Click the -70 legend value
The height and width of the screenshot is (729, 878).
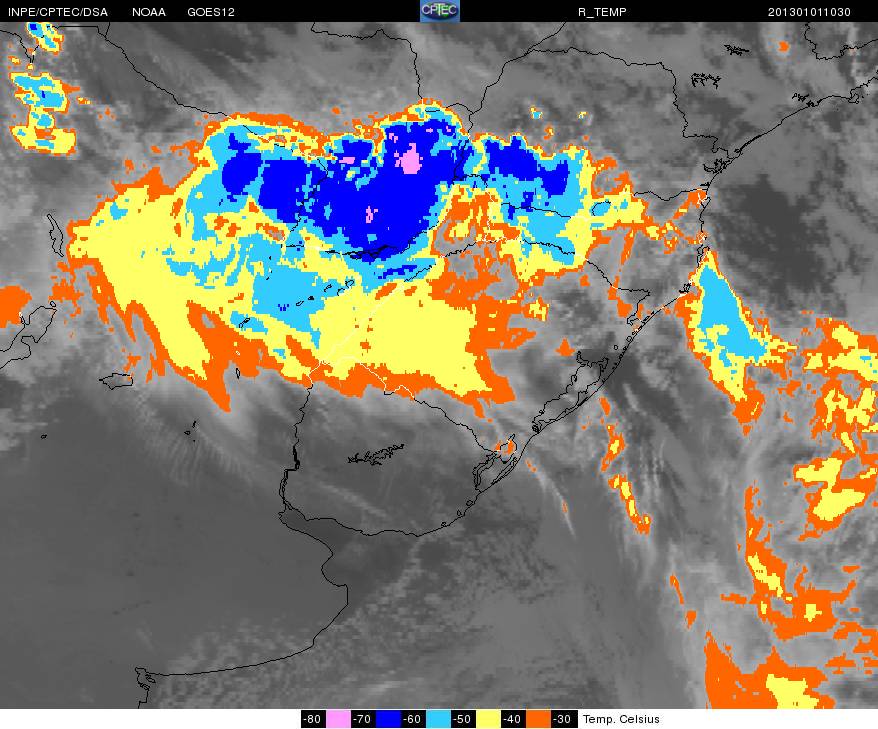click(363, 719)
